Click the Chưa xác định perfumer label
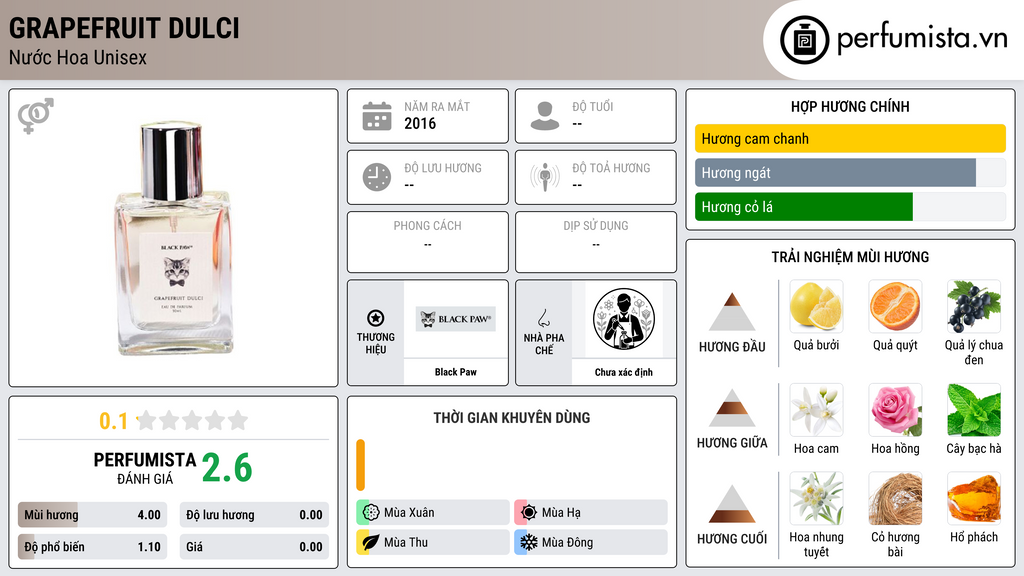1024x576 pixels. (624, 372)
